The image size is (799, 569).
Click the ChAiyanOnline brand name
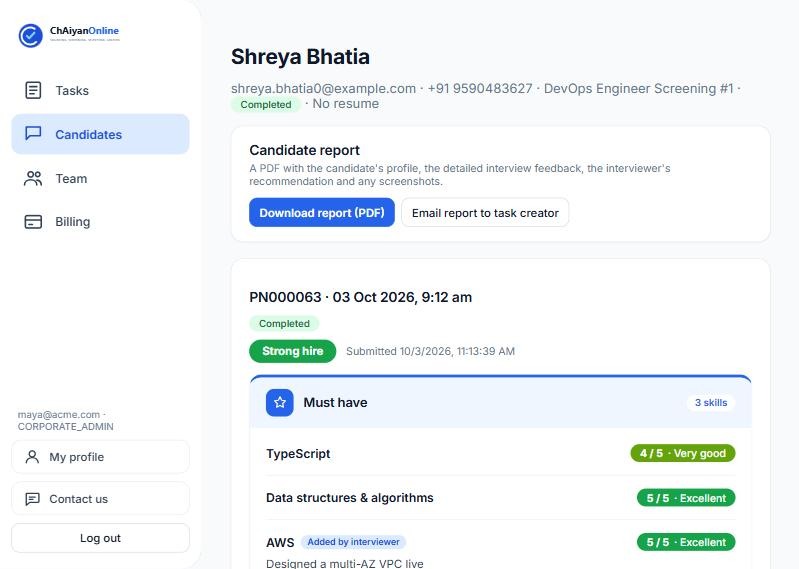tap(84, 31)
